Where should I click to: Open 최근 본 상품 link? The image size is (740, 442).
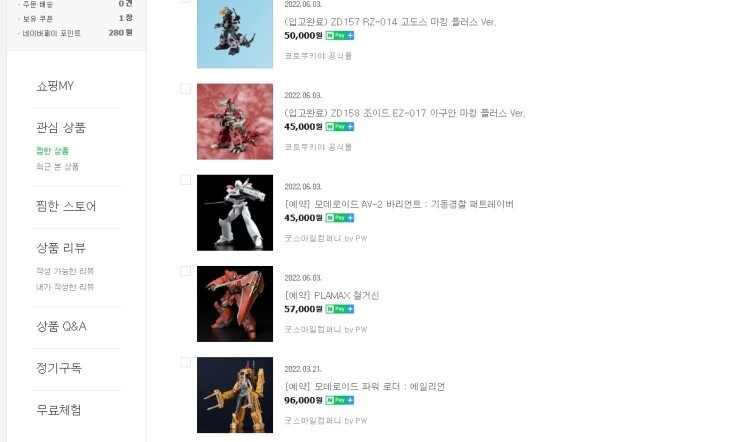click(x=58, y=167)
